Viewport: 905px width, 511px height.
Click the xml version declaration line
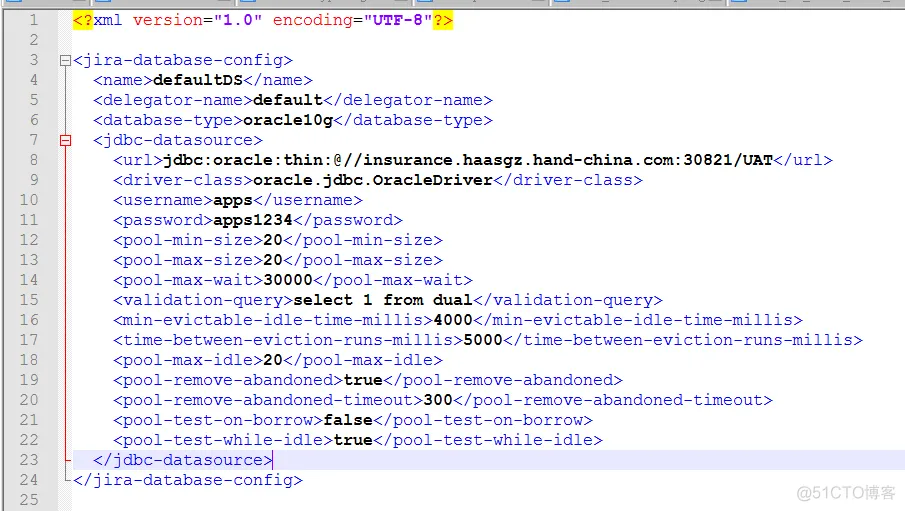click(x=263, y=20)
